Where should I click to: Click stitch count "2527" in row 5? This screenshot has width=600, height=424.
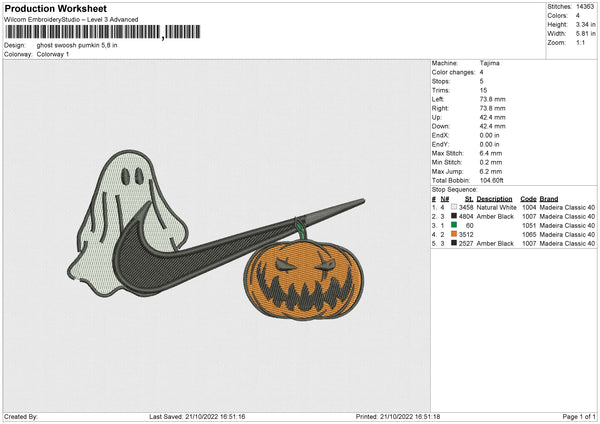466,243
